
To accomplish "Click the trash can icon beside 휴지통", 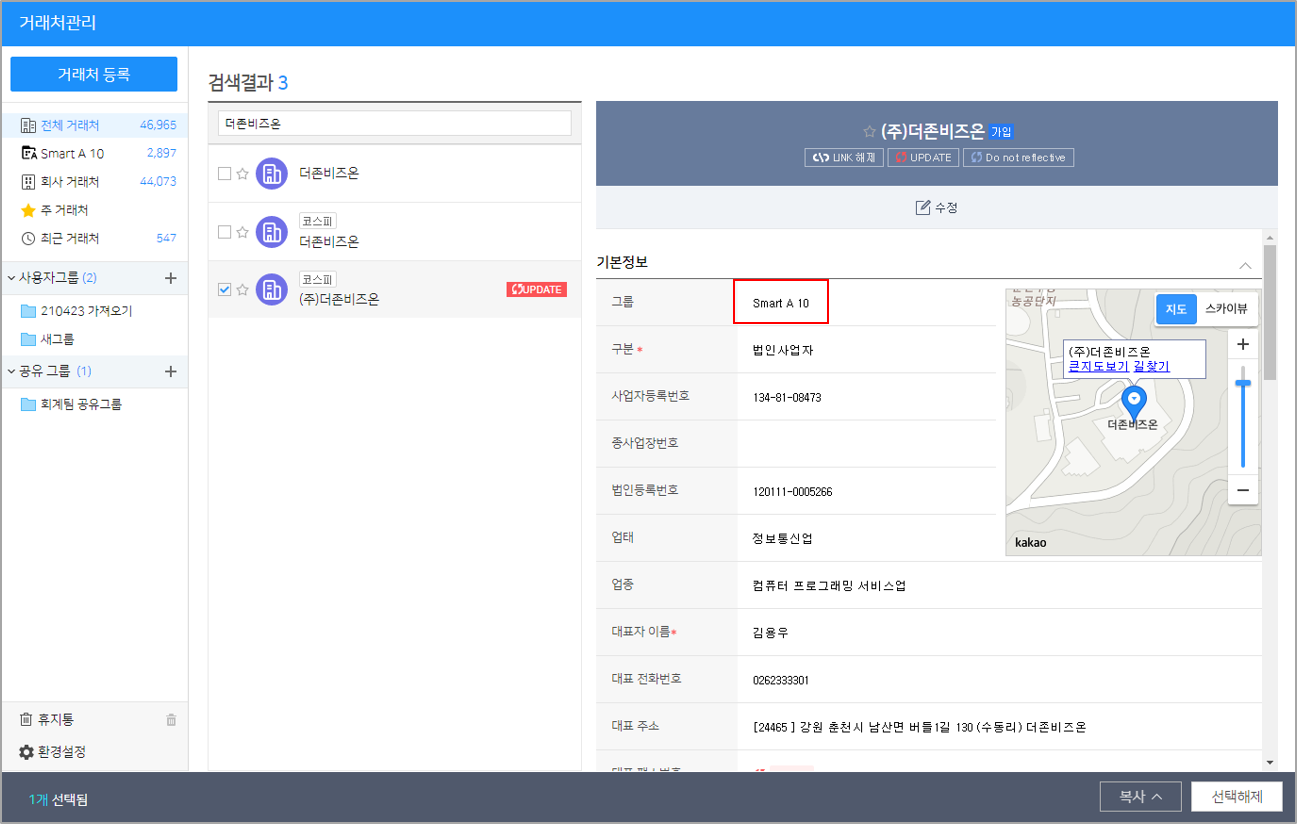I will point(171,720).
